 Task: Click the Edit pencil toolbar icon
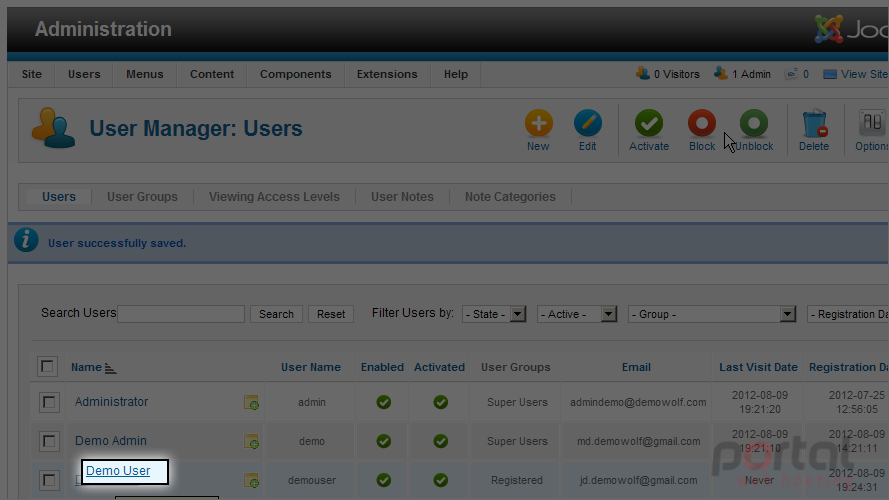point(588,124)
